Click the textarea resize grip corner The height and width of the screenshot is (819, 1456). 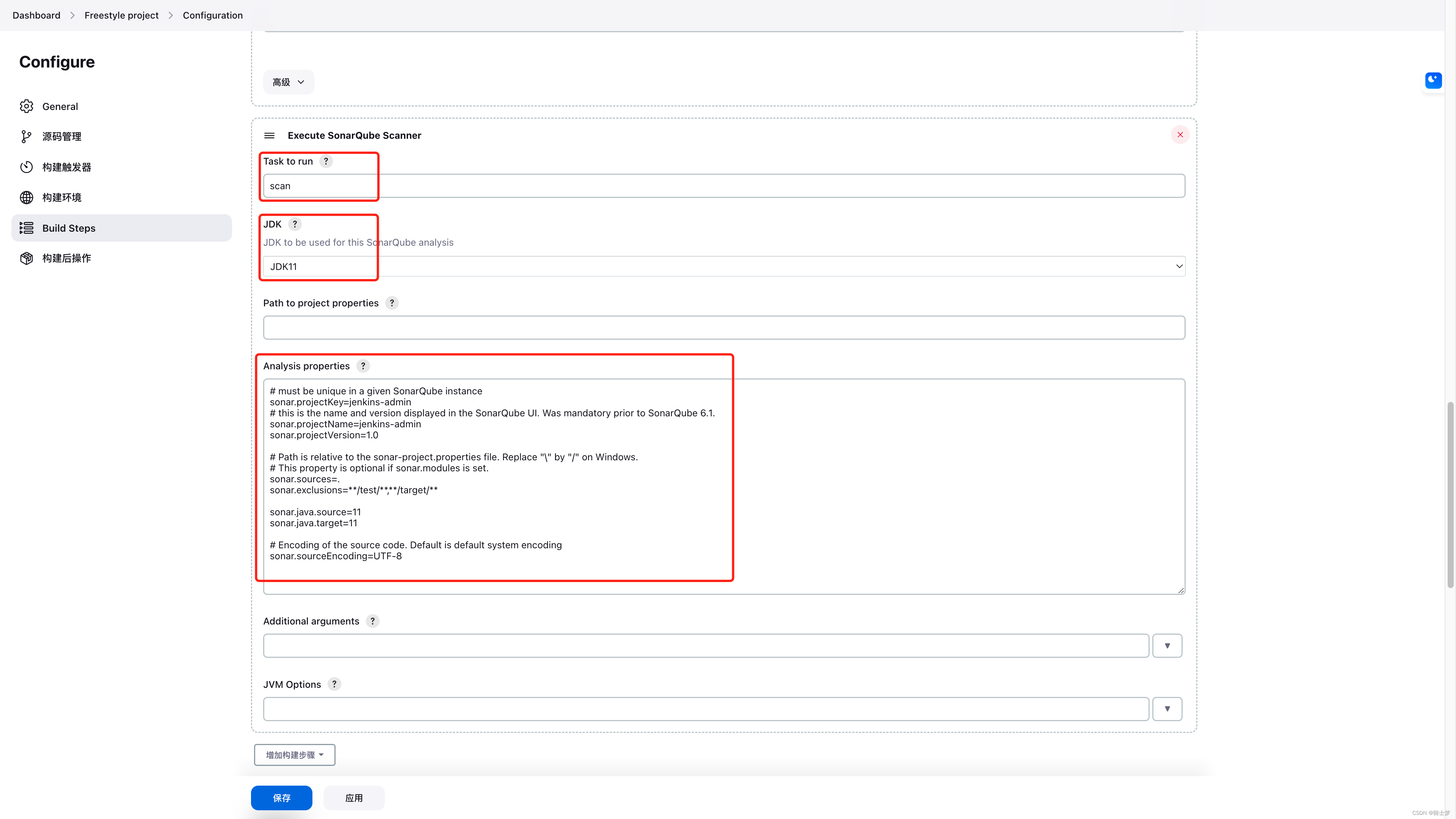coord(1181,590)
